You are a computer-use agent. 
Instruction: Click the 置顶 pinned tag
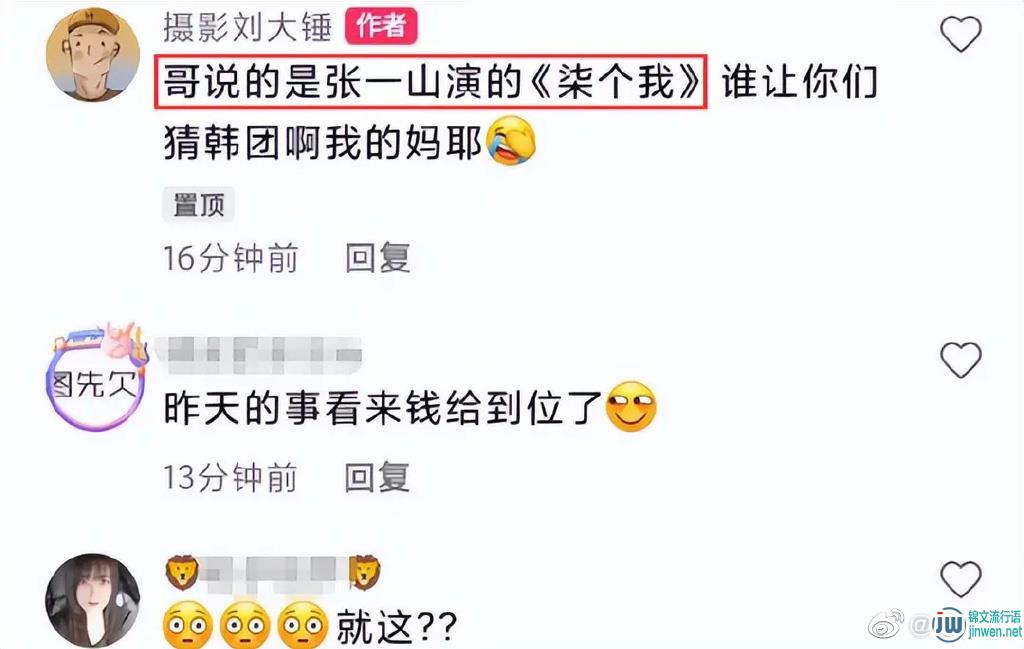[199, 205]
